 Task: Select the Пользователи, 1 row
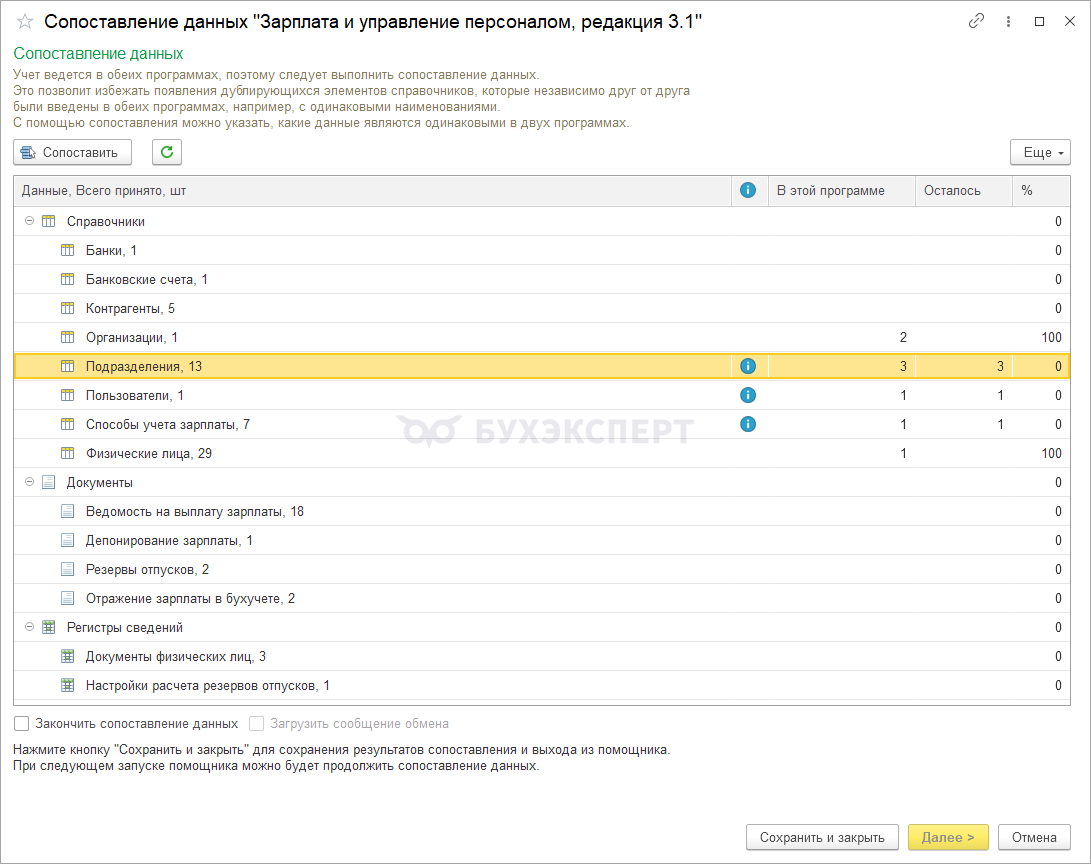click(x=541, y=395)
